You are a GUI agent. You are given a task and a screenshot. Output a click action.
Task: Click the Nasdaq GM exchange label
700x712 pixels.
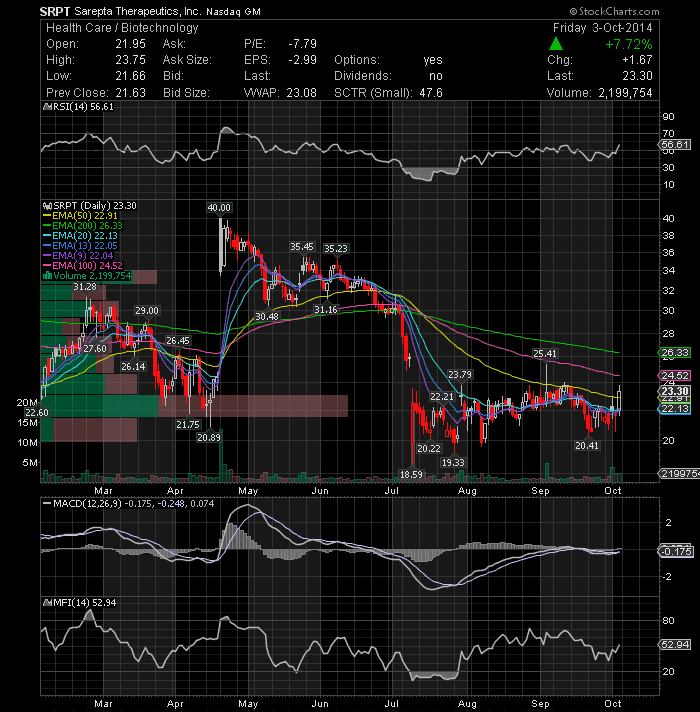tap(233, 12)
